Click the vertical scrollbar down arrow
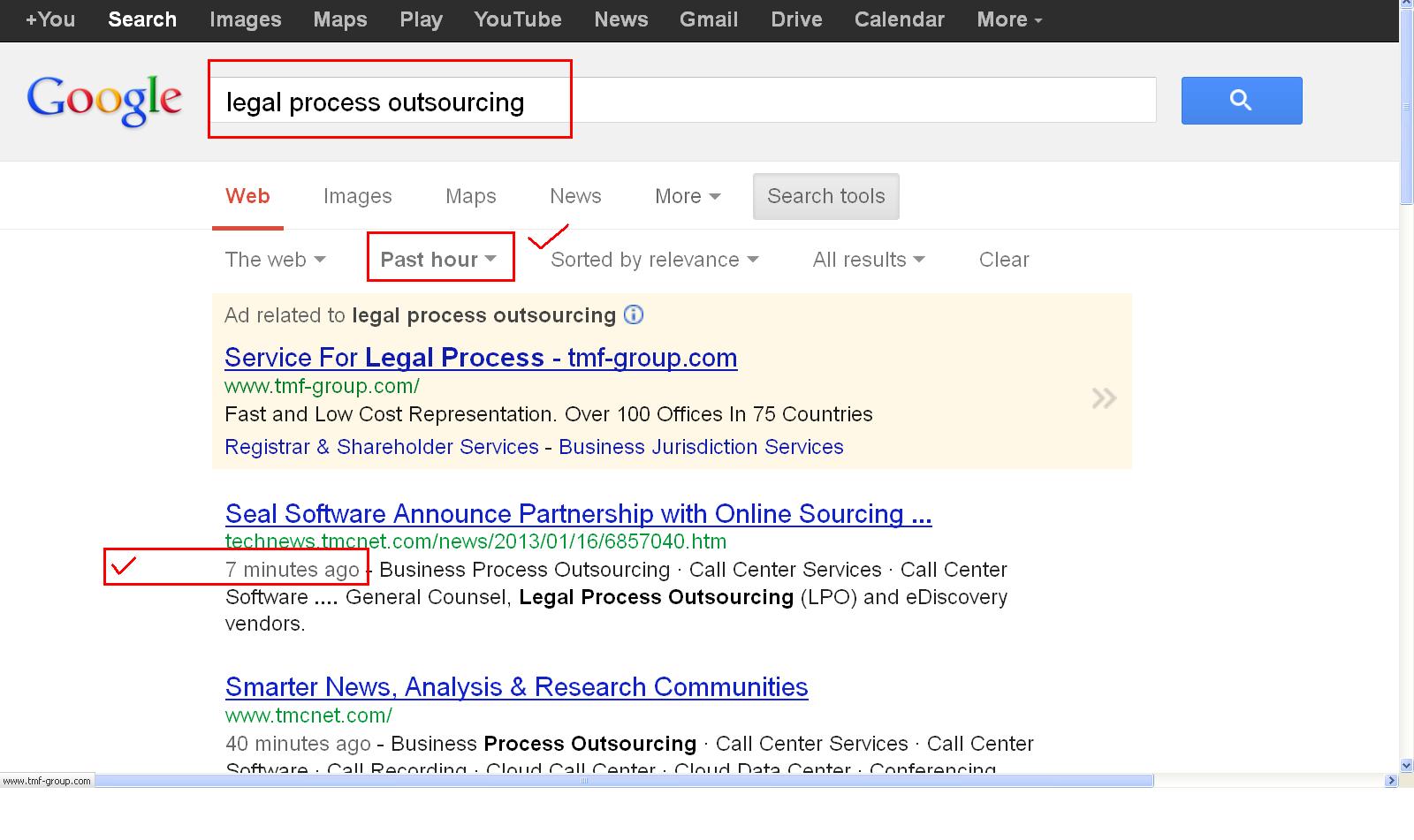The image size is (1414, 840). click(1406, 766)
